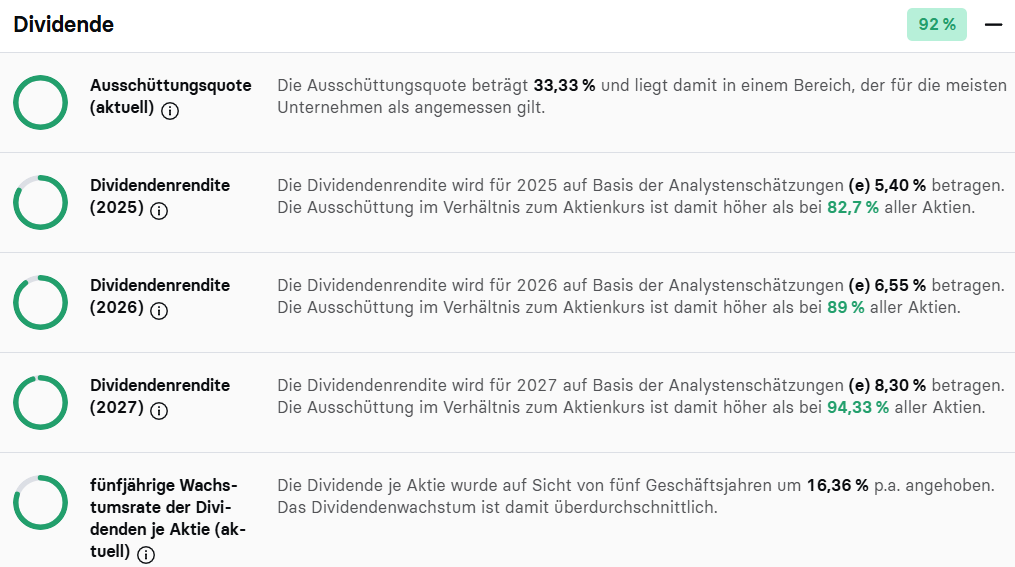Image resolution: width=1015 pixels, height=567 pixels.
Task: Click the Dividende section heading
Action: (63, 25)
